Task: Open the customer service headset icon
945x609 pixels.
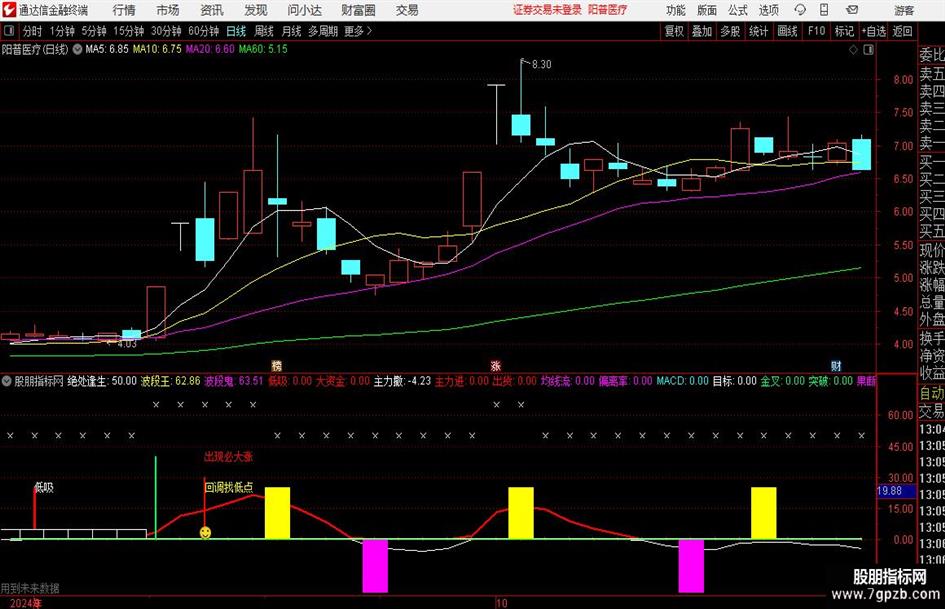Action: click(800, 10)
